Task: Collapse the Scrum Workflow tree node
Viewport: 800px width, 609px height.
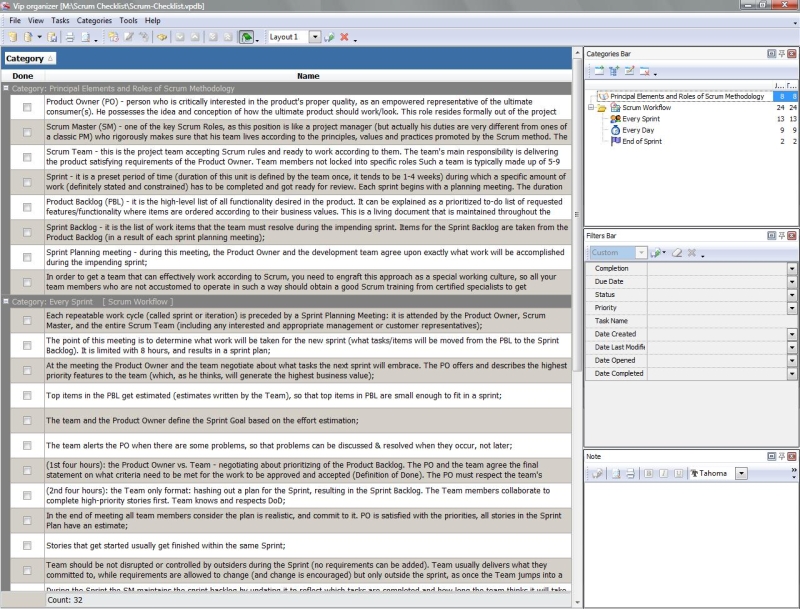Action: [591, 108]
